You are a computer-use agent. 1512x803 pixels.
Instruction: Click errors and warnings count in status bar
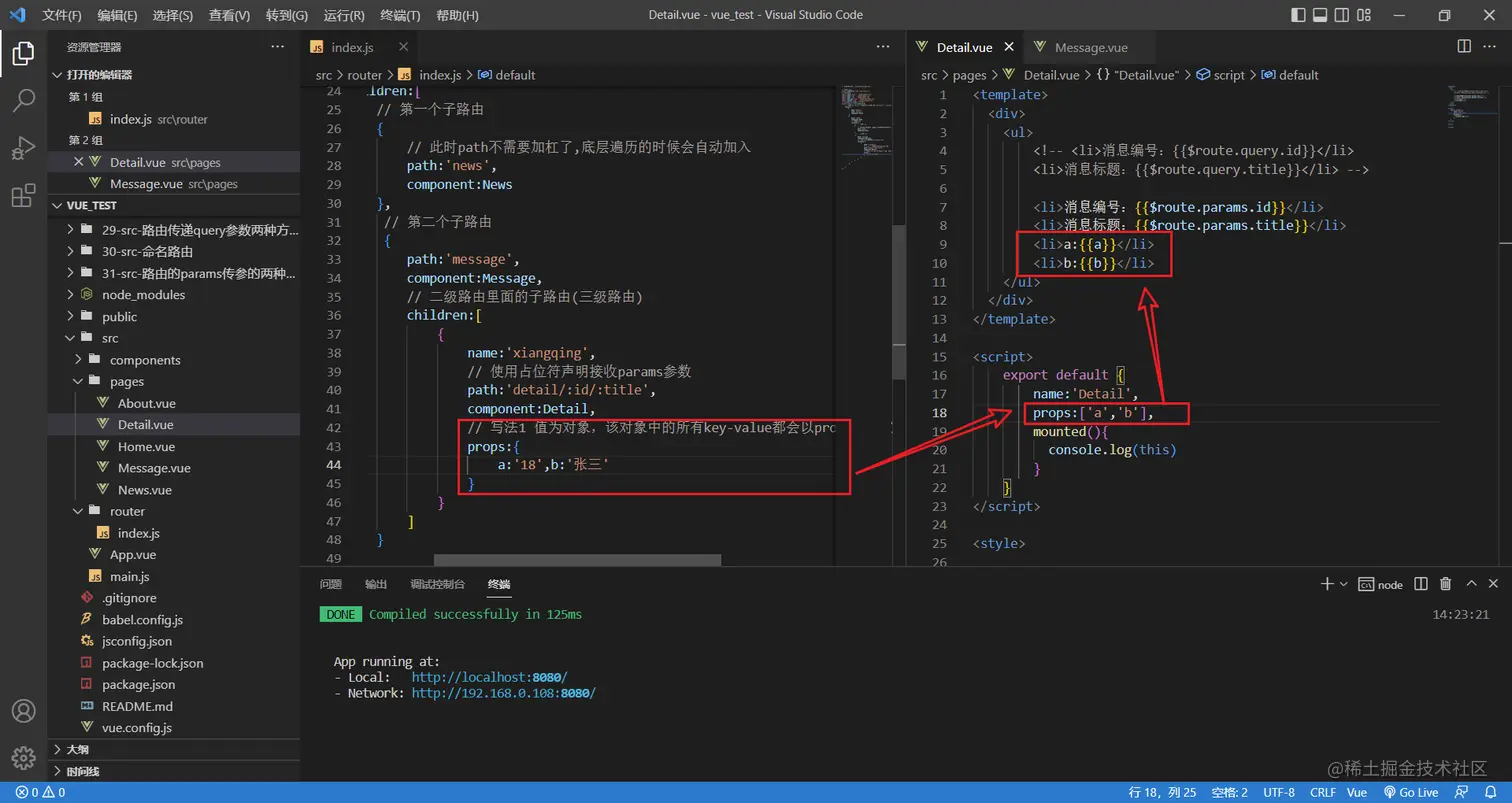pos(40,792)
